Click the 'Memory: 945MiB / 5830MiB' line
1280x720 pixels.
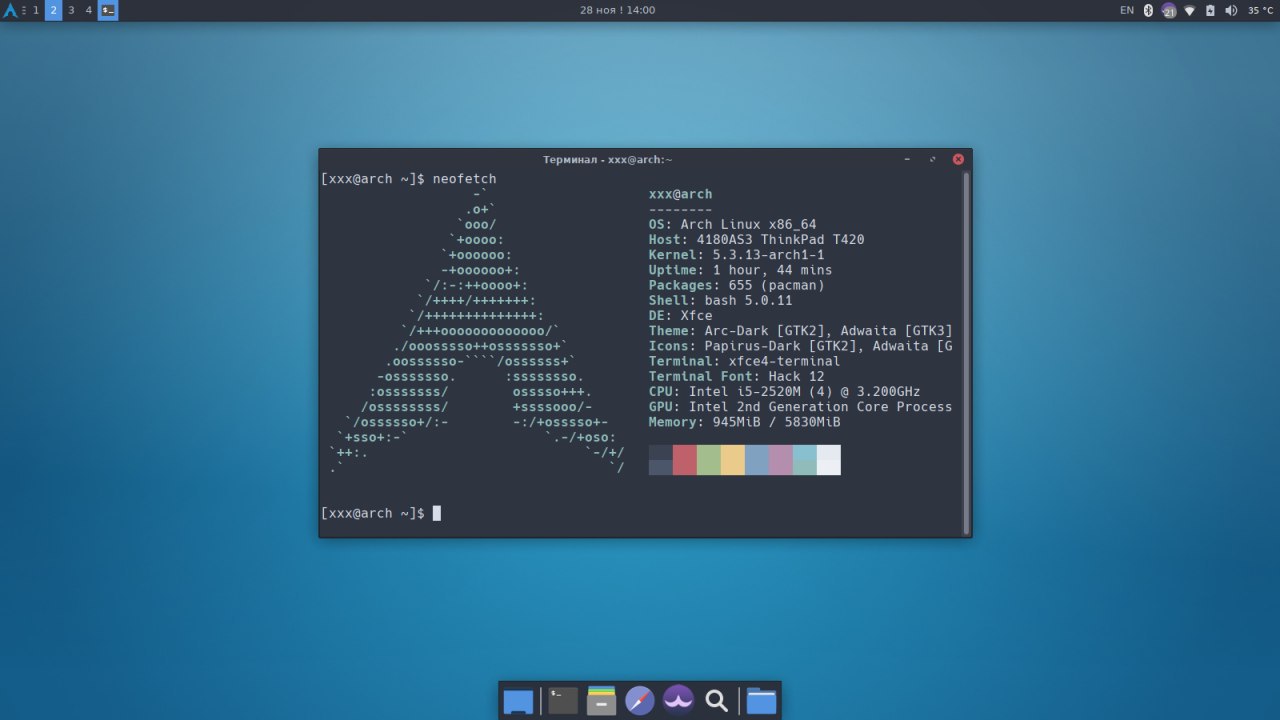745,422
